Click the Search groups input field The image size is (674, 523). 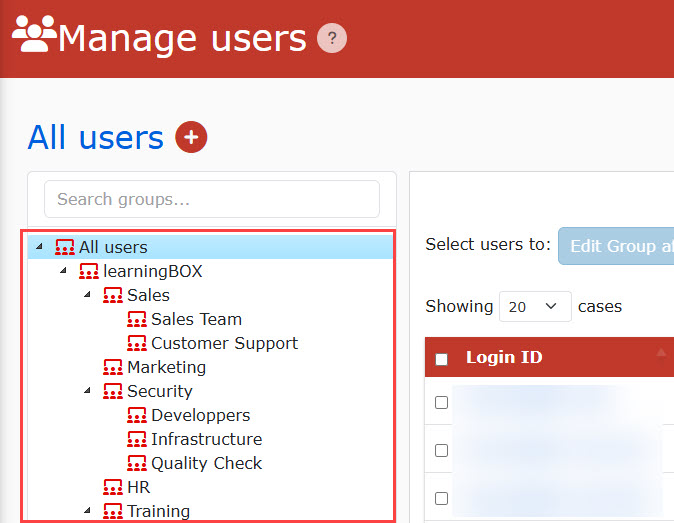pyautogui.click(x=211, y=199)
